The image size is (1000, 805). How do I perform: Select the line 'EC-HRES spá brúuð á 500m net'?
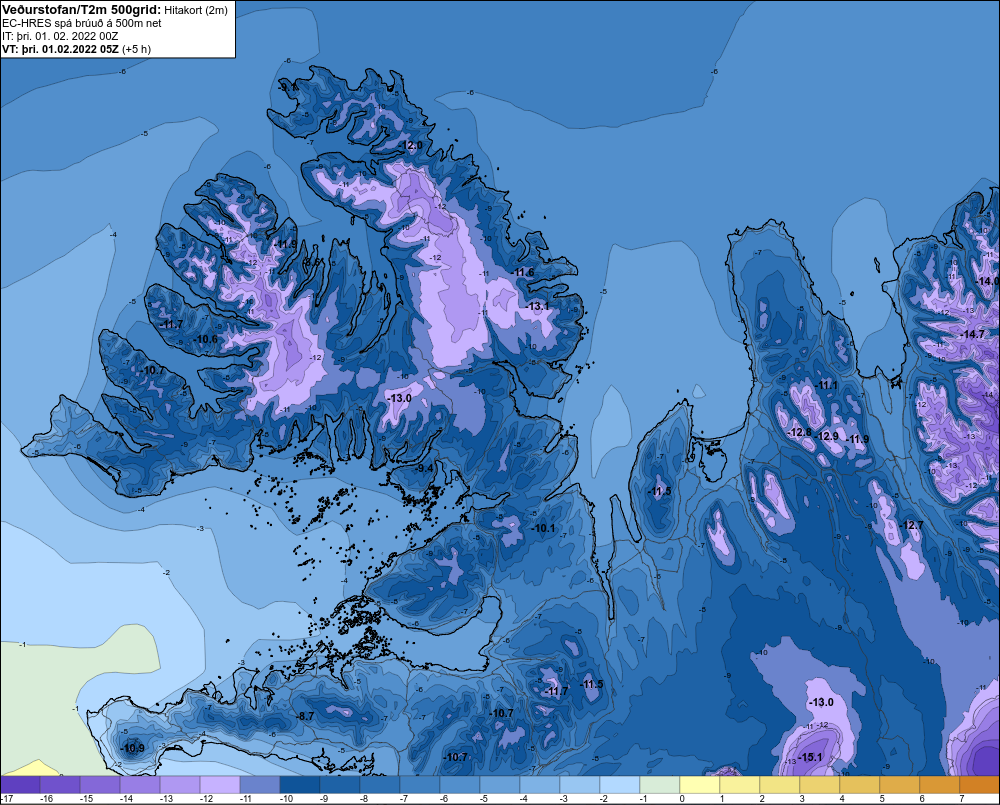click(82, 23)
